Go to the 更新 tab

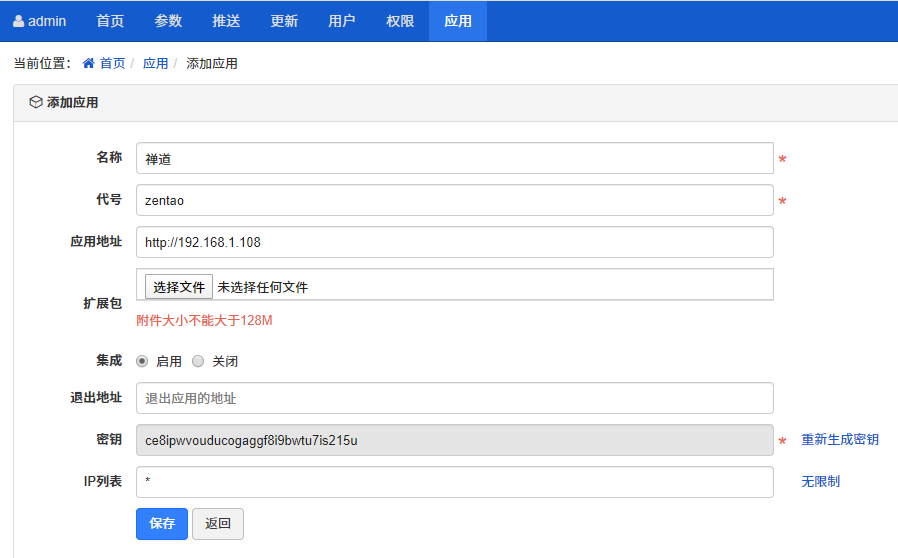[284, 21]
